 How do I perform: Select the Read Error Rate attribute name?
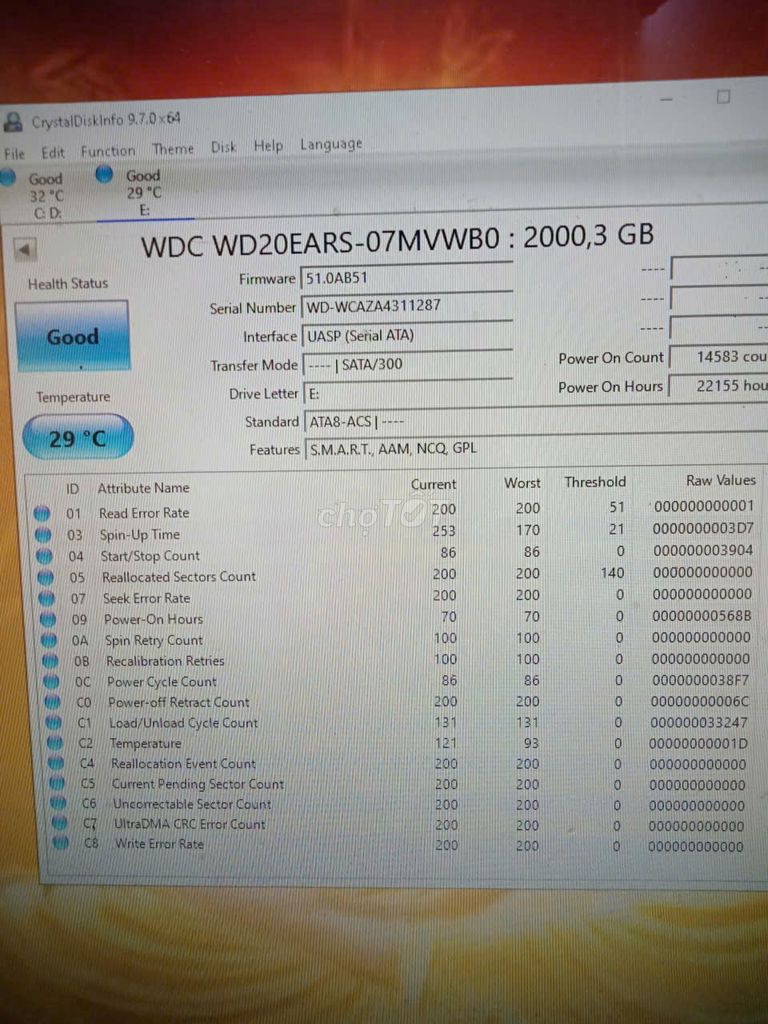(x=144, y=513)
